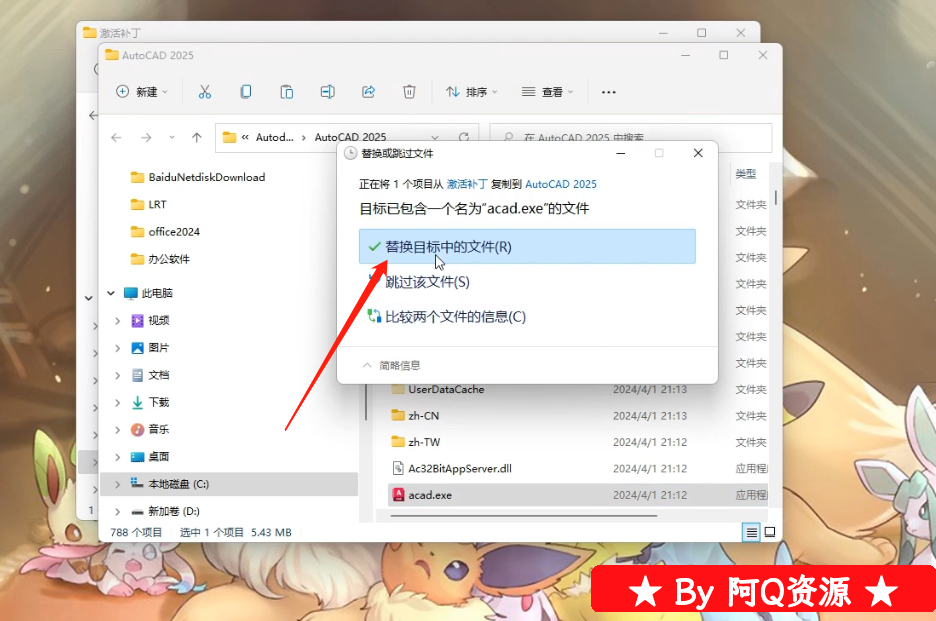
Task: Open the 新建 (New) menu button
Action: click(142, 91)
